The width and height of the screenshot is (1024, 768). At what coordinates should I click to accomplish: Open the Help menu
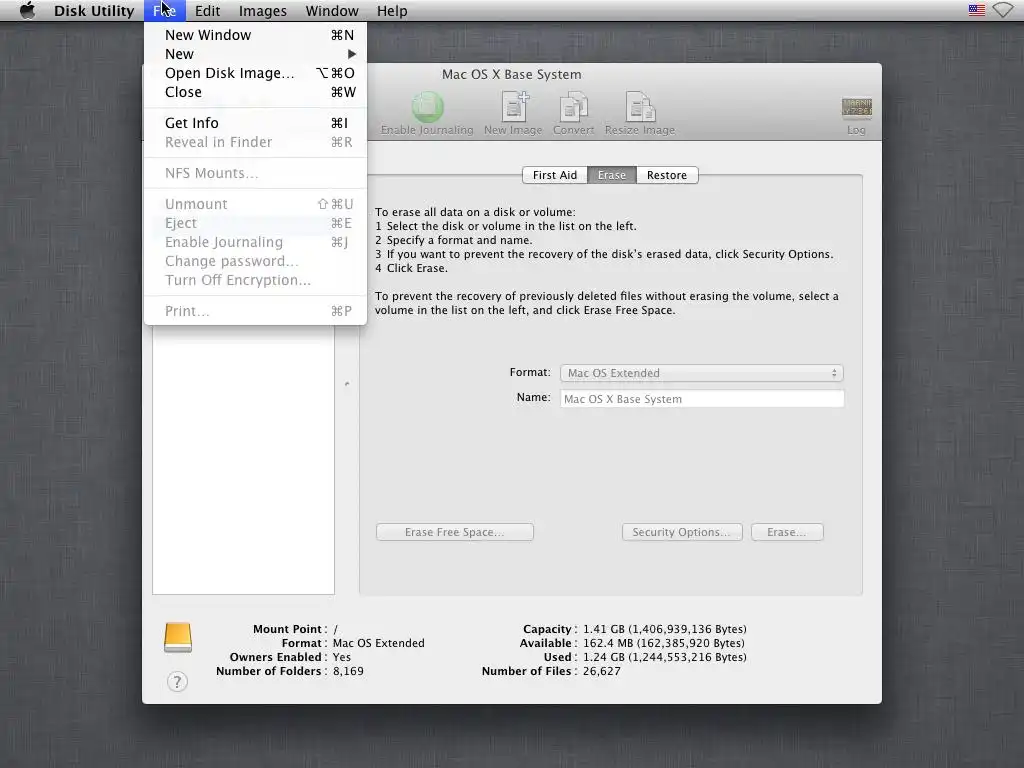point(392,10)
